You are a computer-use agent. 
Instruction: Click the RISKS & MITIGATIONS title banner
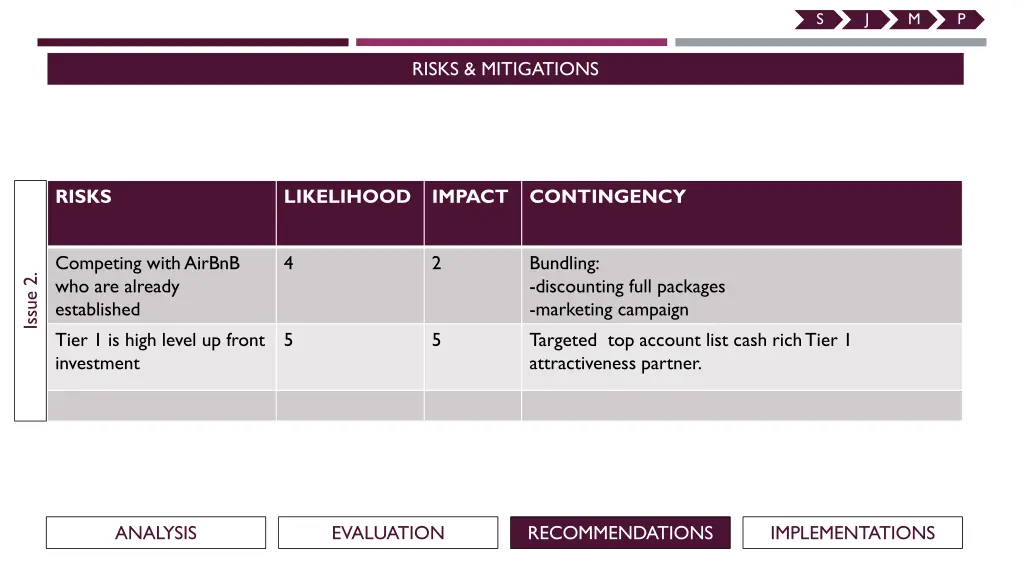point(505,69)
